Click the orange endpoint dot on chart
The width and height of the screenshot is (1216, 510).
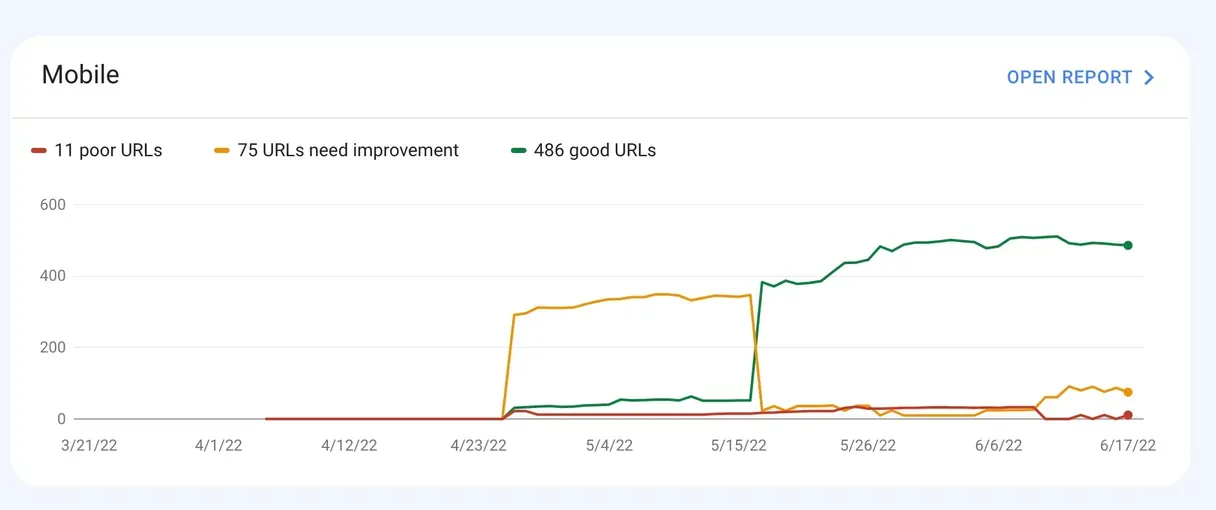pyautogui.click(x=1128, y=392)
